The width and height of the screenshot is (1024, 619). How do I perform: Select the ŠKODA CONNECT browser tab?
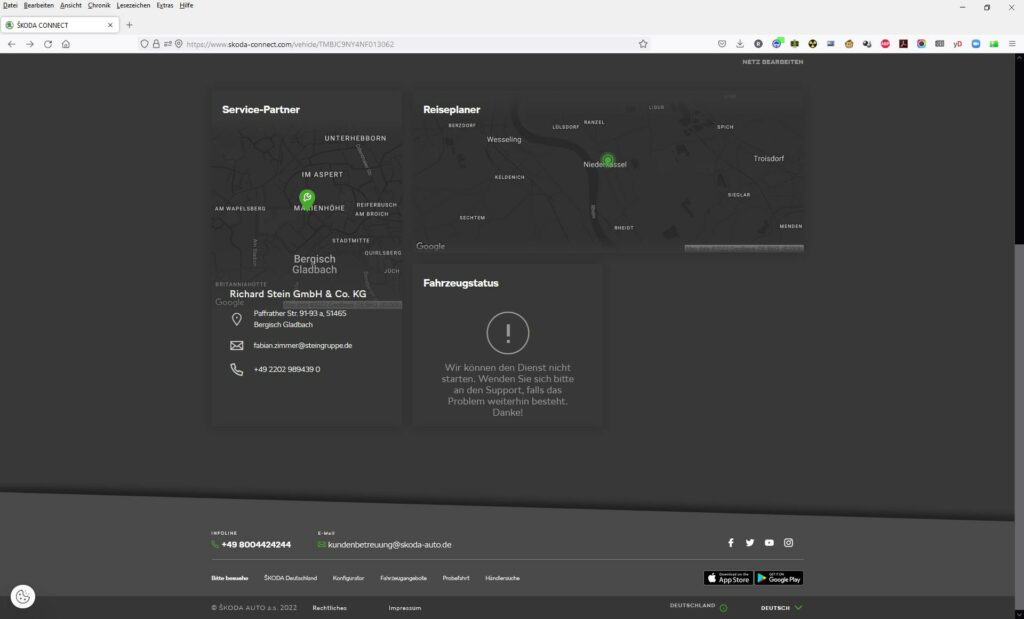(59, 25)
